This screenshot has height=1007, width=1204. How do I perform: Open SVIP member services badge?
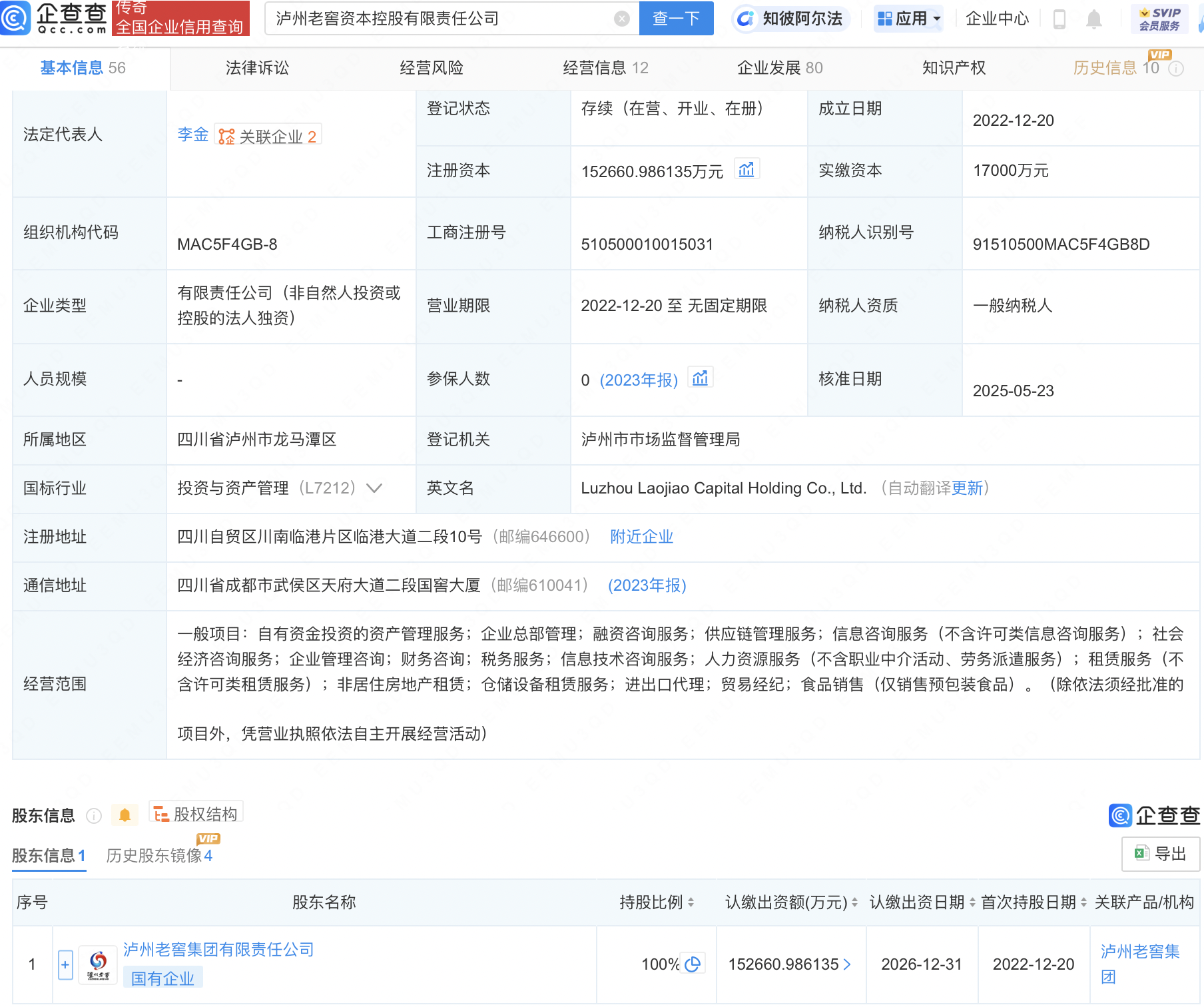[1159, 19]
